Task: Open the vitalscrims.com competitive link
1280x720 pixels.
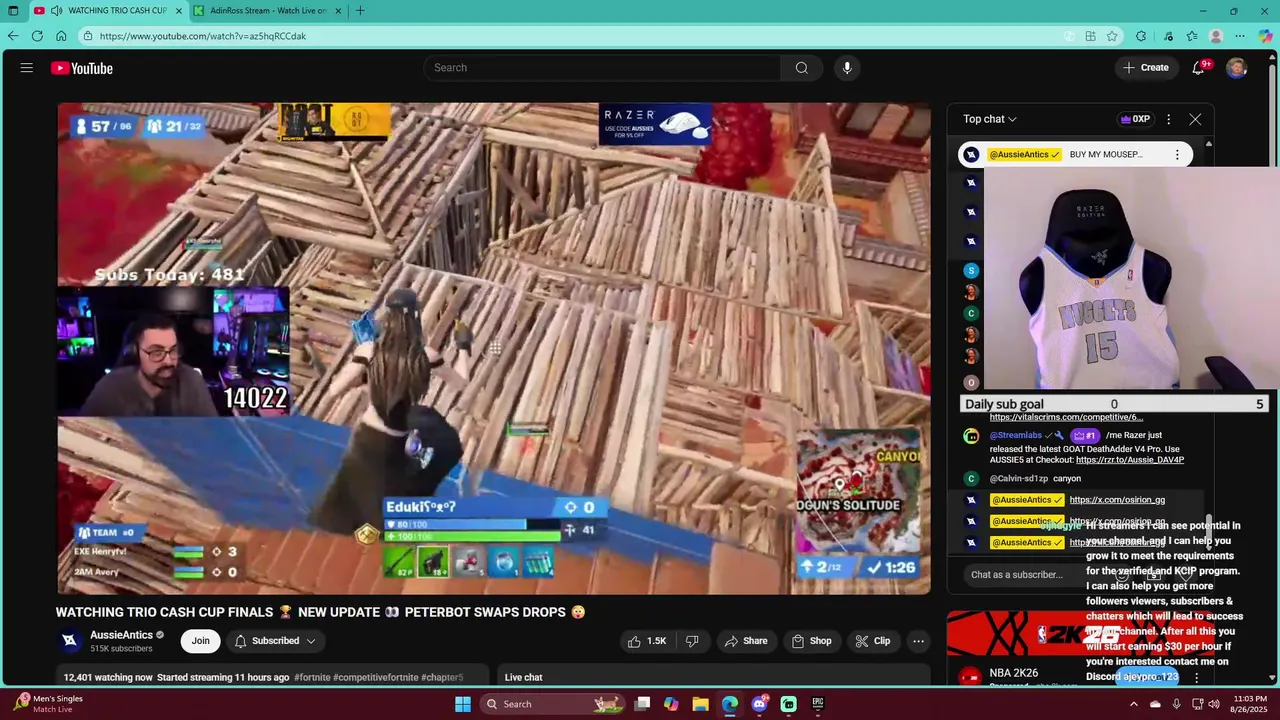Action: coord(1066,417)
